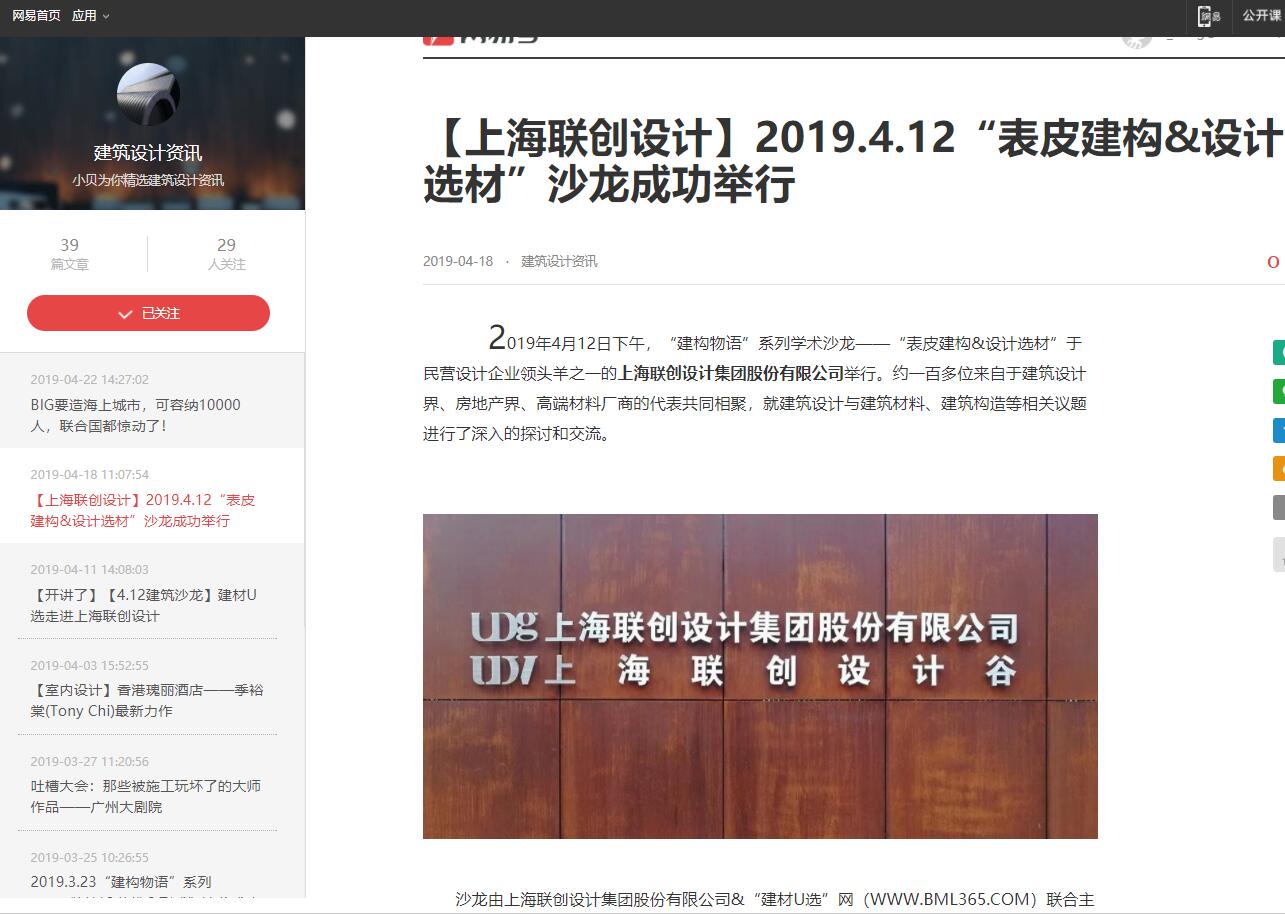Click the WWW.BML365.COM text in article
Image resolution: width=1285 pixels, height=914 pixels.
point(950,899)
